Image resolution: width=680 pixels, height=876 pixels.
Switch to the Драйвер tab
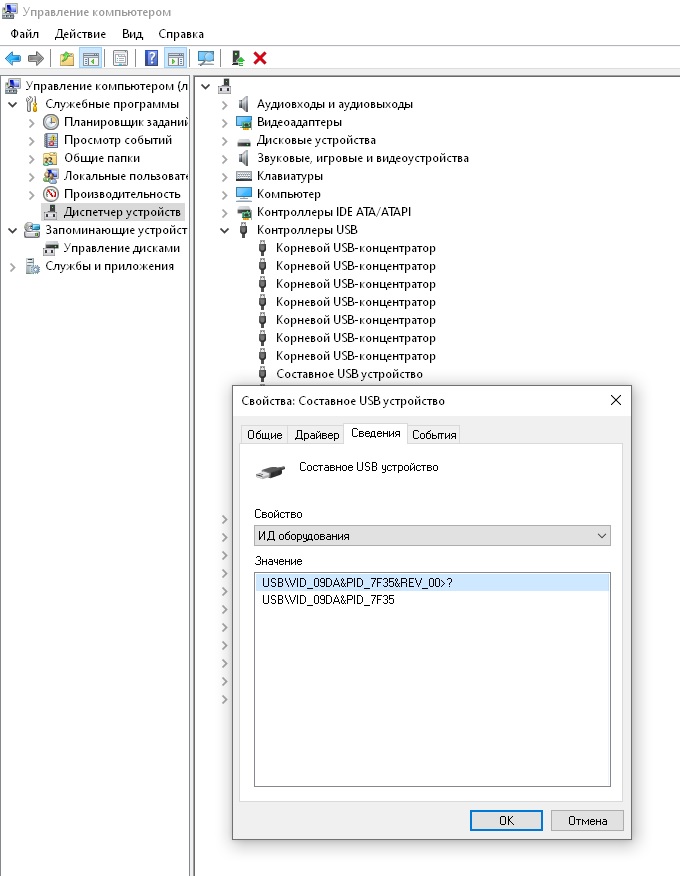tap(317, 435)
